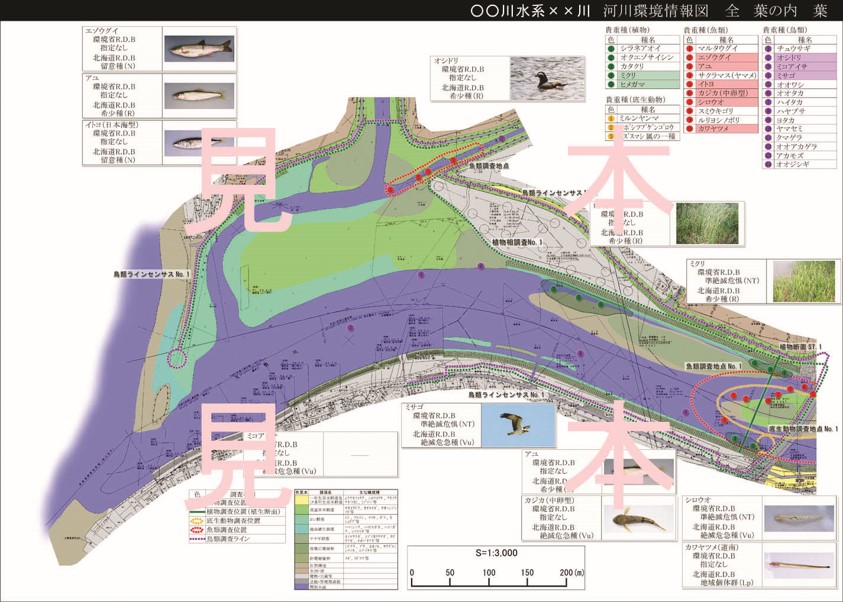
Task: Click the カジカ(中卵型) card title
Action: [x=549, y=500]
